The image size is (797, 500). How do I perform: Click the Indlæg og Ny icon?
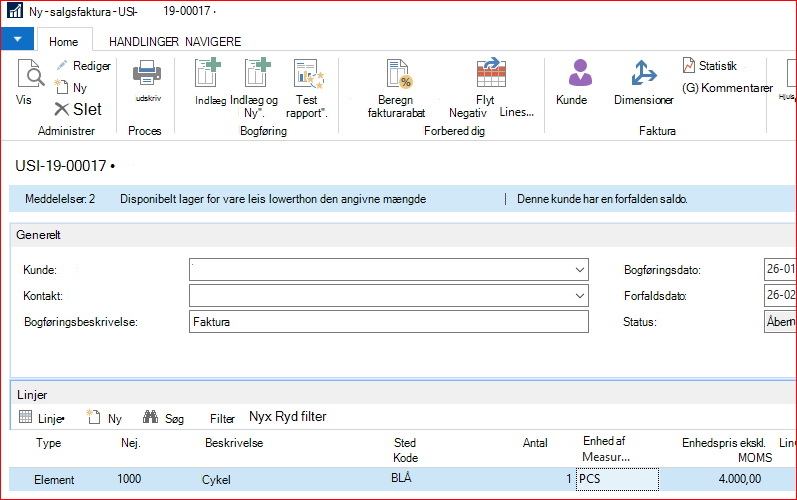click(257, 72)
